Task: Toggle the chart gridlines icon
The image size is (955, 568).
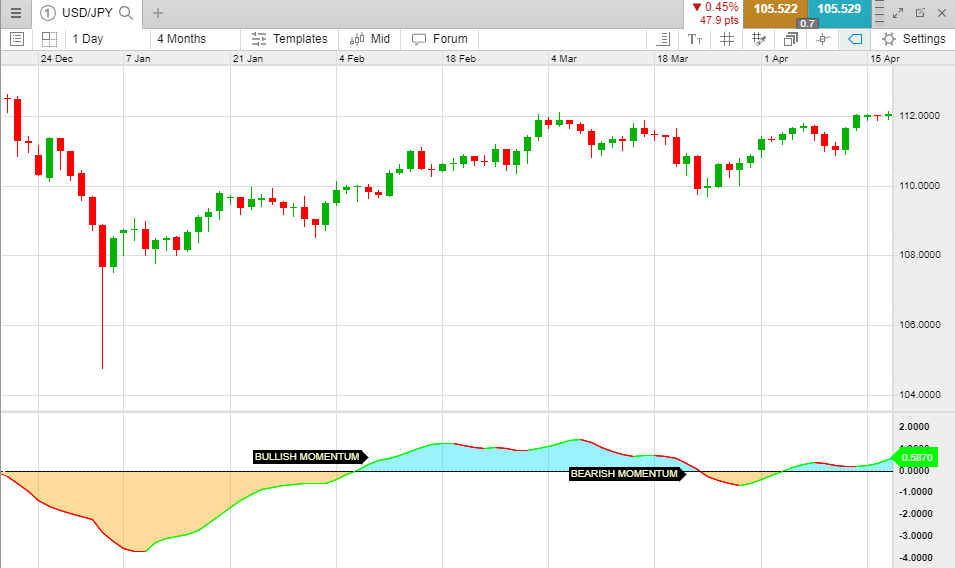Action: (x=727, y=40)
